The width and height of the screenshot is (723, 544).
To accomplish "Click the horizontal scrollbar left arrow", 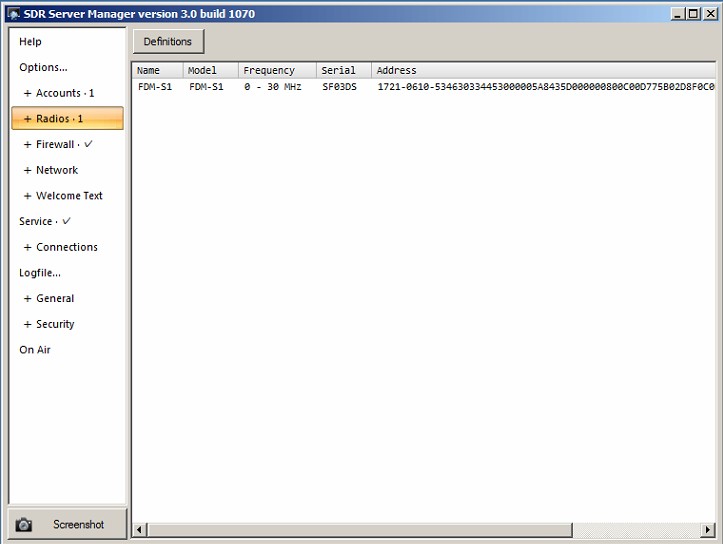I will click(x=140, y=530).
